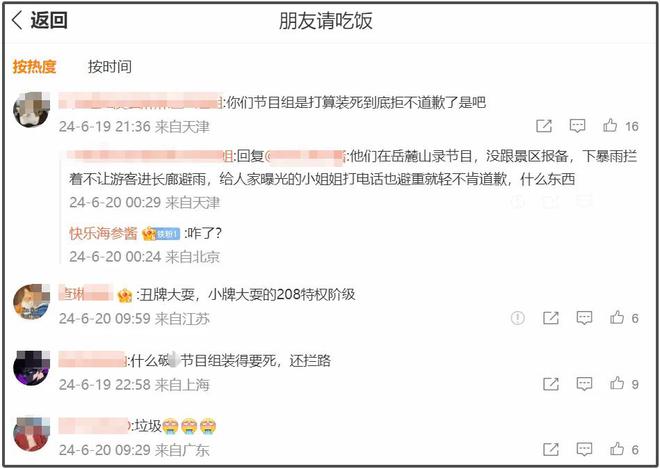This screenshot has width=660, height=469.
Task: Switch to 按热度 sorting tab
Action: pos(34,67)
